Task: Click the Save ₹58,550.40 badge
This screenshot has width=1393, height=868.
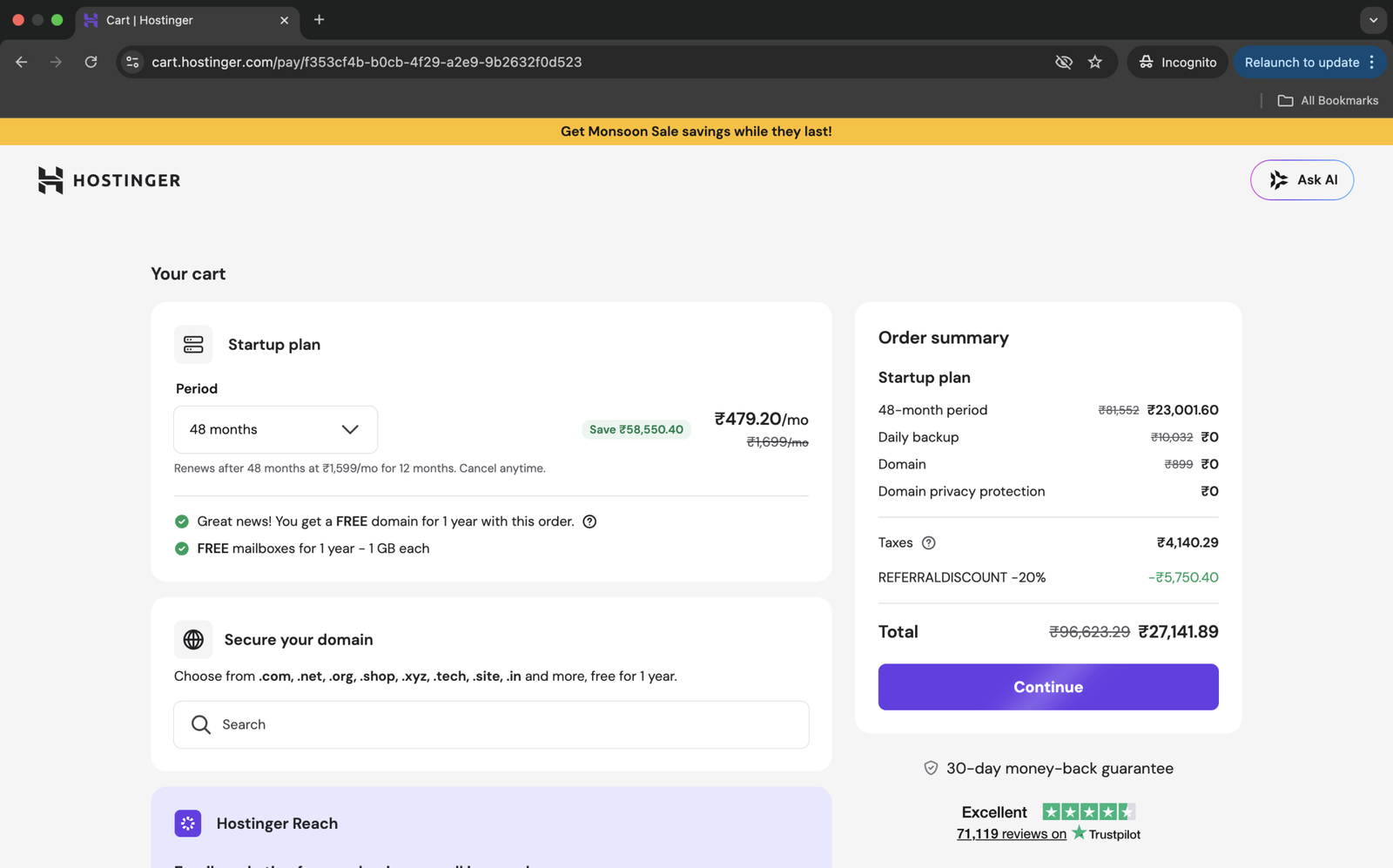Action: 636,429
